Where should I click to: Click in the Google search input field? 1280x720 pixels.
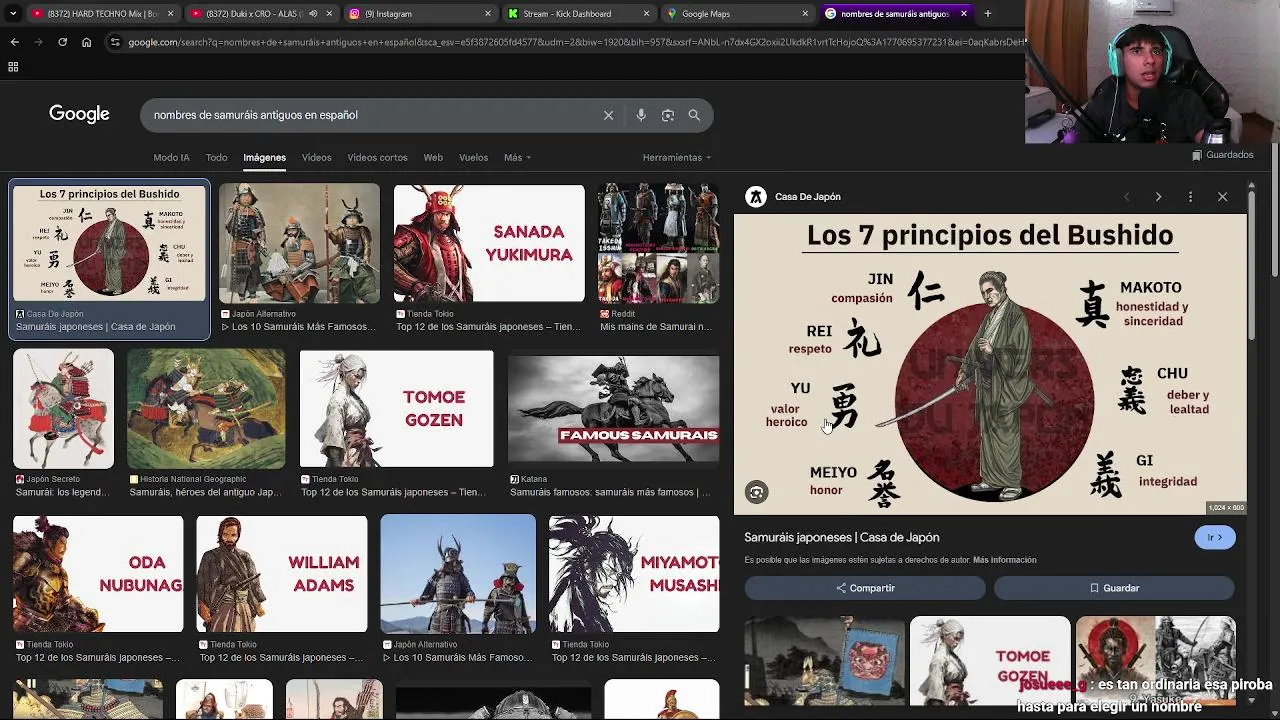370,115
